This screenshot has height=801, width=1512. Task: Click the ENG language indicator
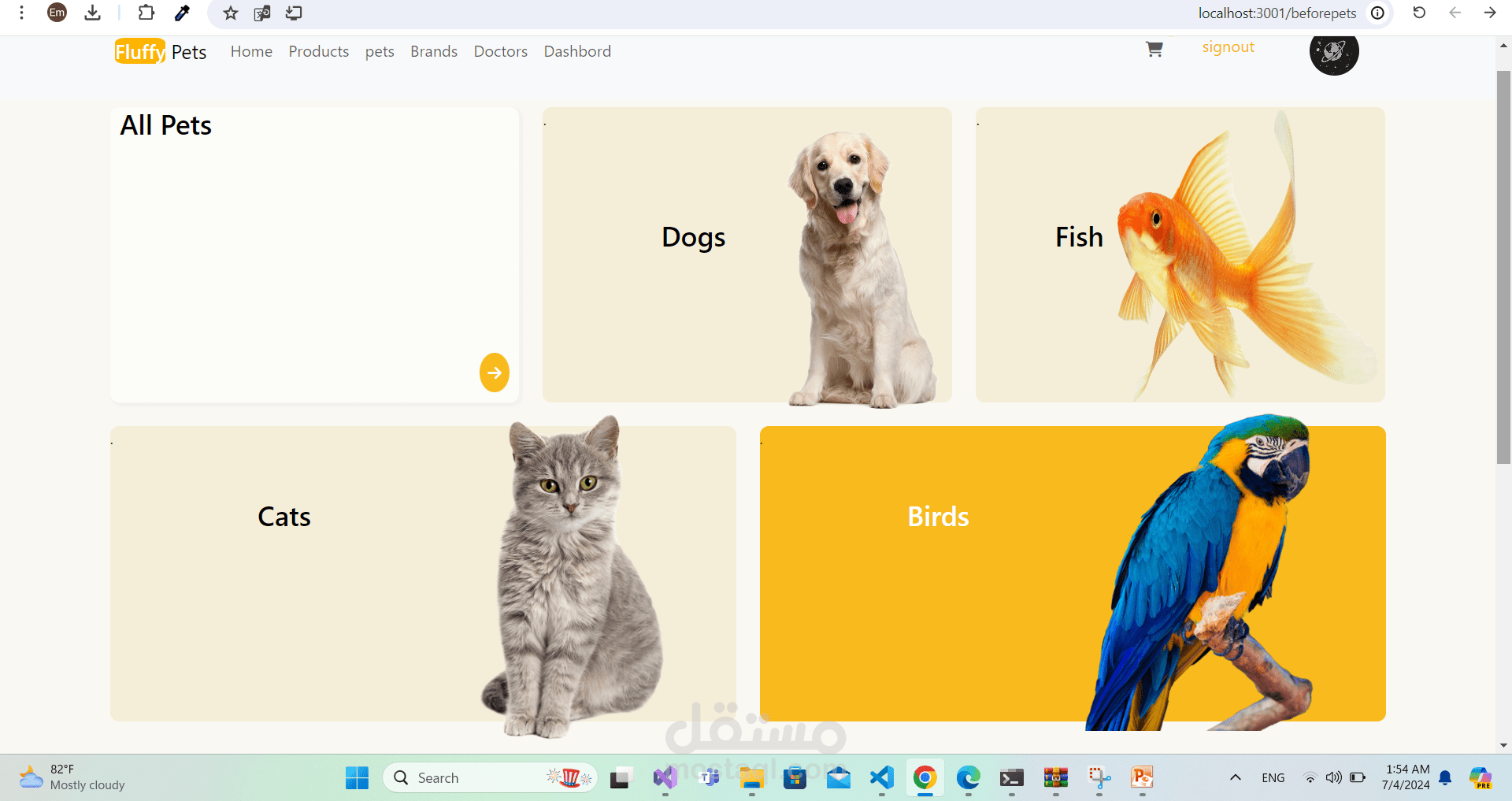(1273, 778)
